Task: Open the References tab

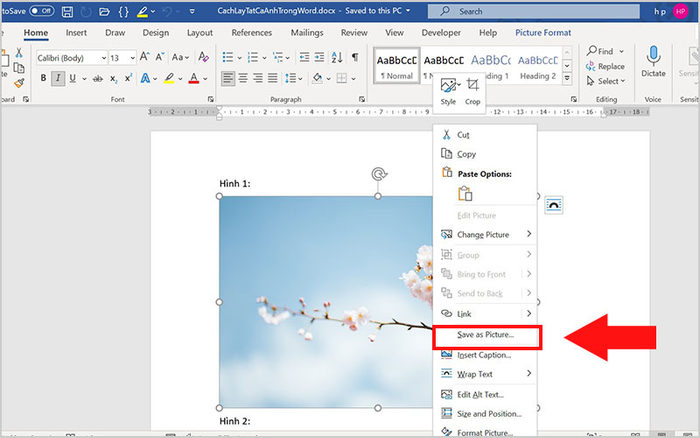Action: pyautogui.click(x=252, y=33)
